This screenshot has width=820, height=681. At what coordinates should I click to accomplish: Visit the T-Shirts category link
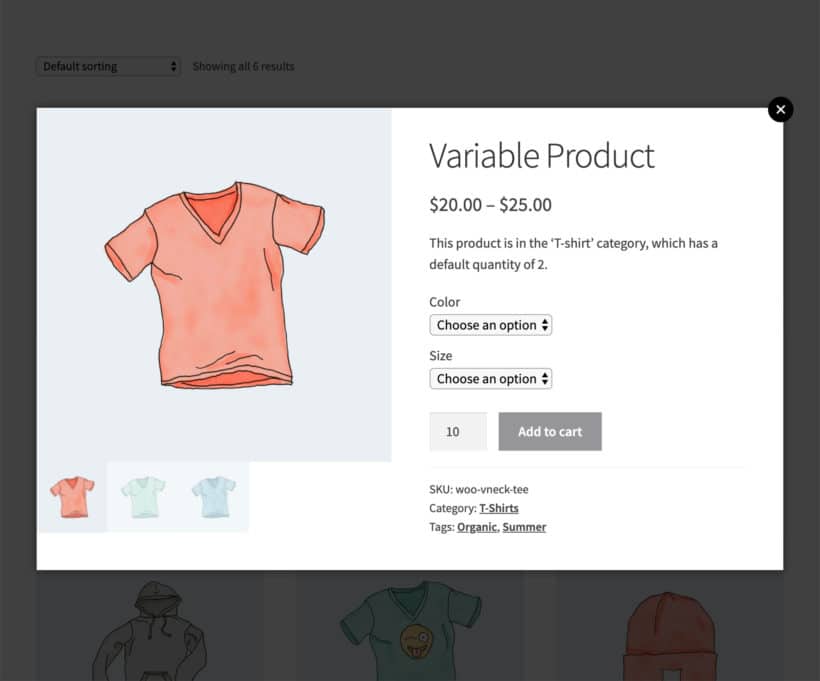tap(499, 508)
